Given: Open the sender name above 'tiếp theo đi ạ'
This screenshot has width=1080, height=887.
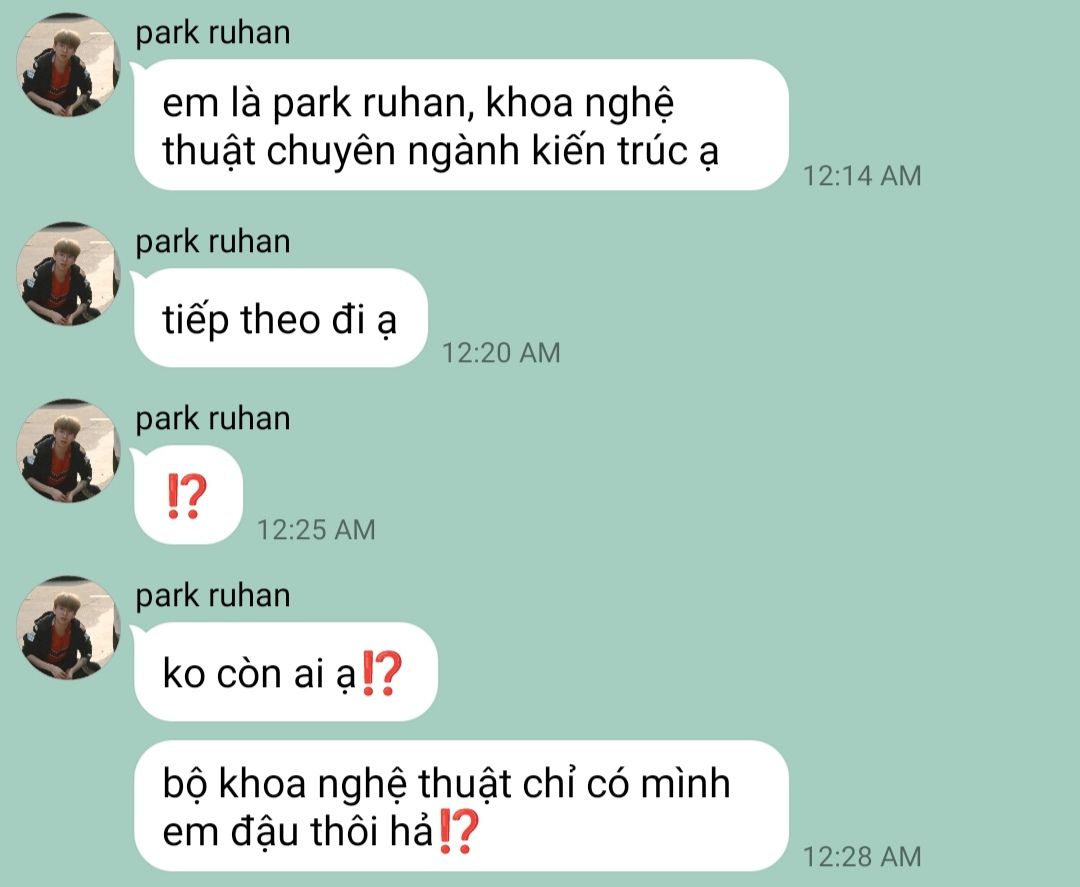Looking at the screenshot, I should [x=213, y=242].
